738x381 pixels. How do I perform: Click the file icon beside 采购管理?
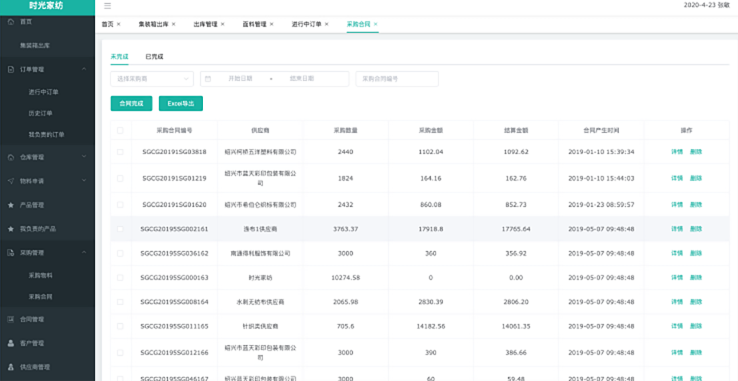pyautogui.click(x=11, y=253)
